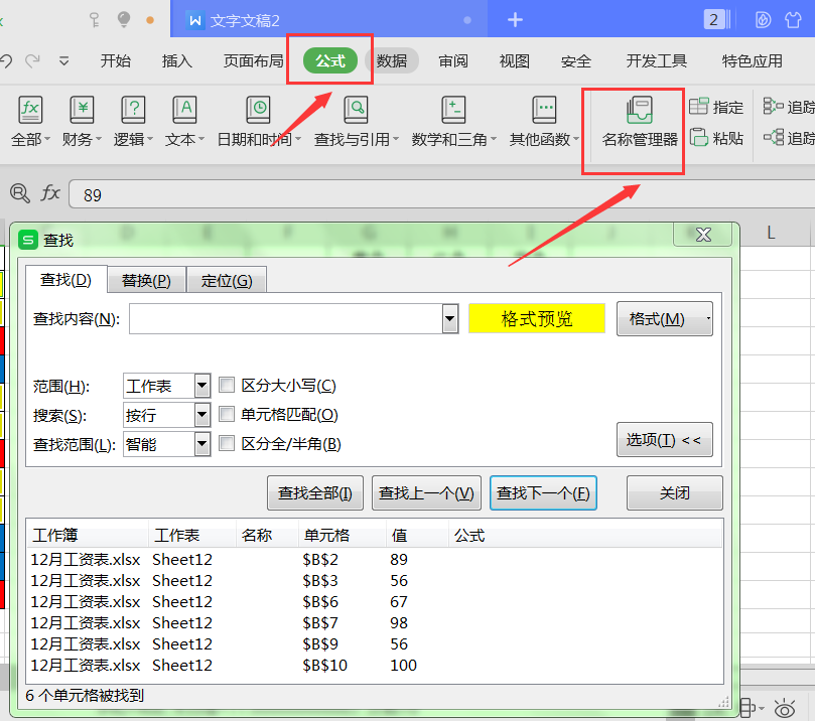The height and width of the screenshot is (721, 815).
Task: Open the 页面布局 ribbon tab
Action: pyautogui.click(x=253, y=61)
